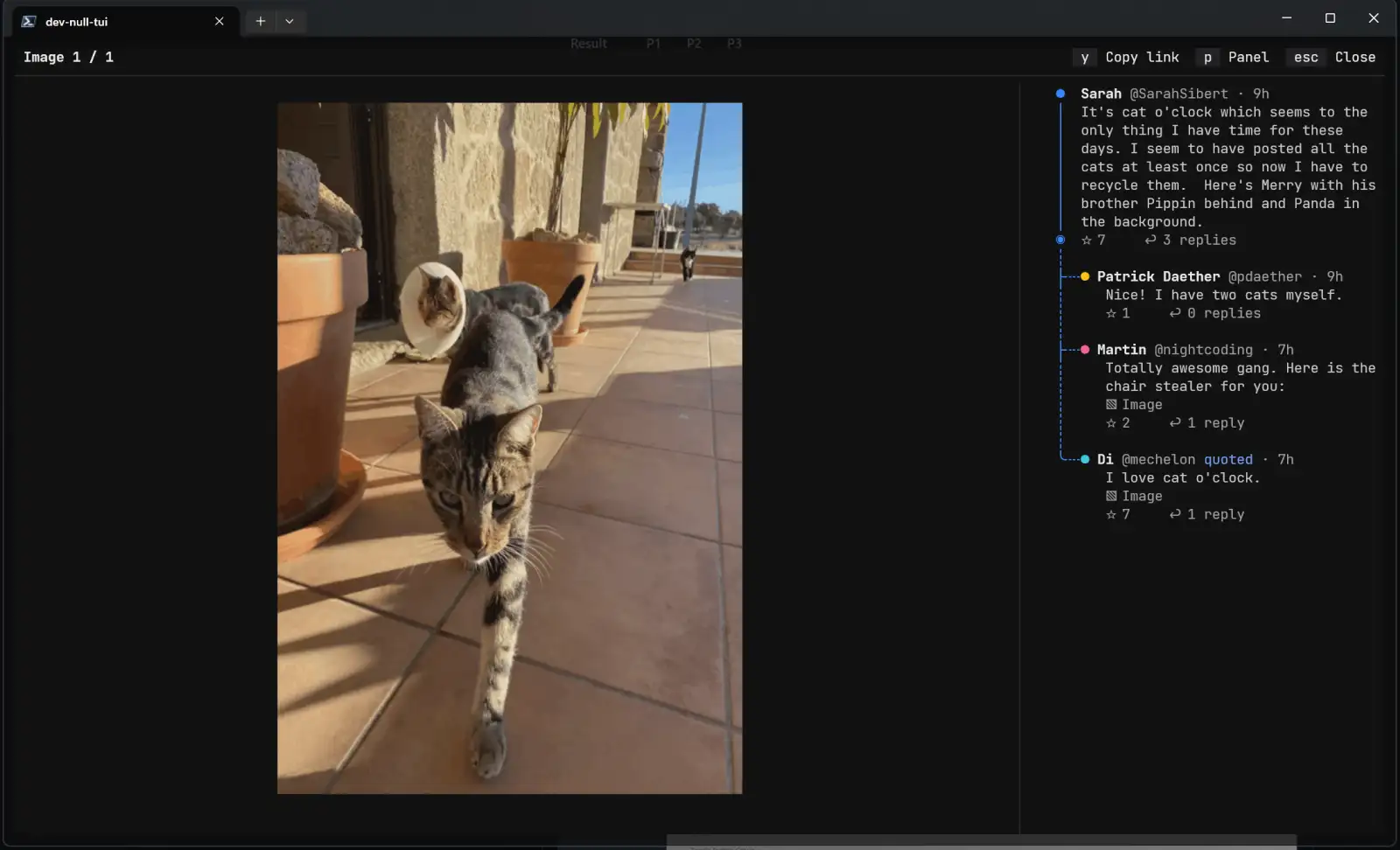Click the Panel toggle shortcut
Image resolution: width=1400 pixels, height=850 pixels.
pos(1232,57)
